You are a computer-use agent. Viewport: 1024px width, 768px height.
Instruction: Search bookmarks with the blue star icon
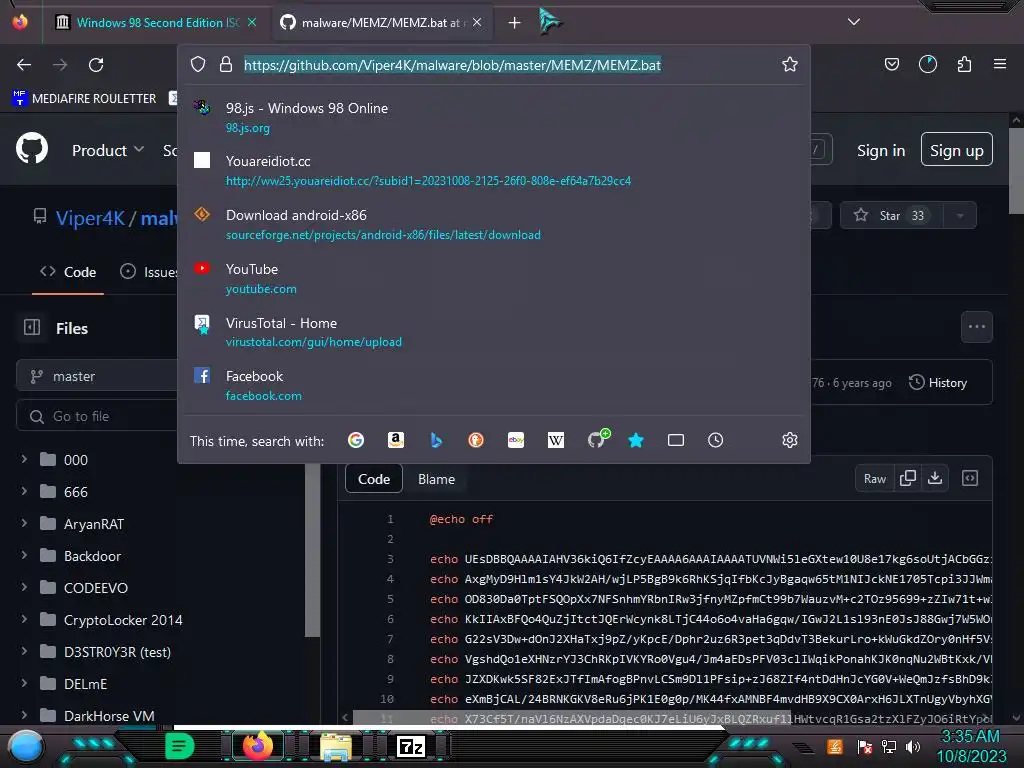(x=635, y=440)
